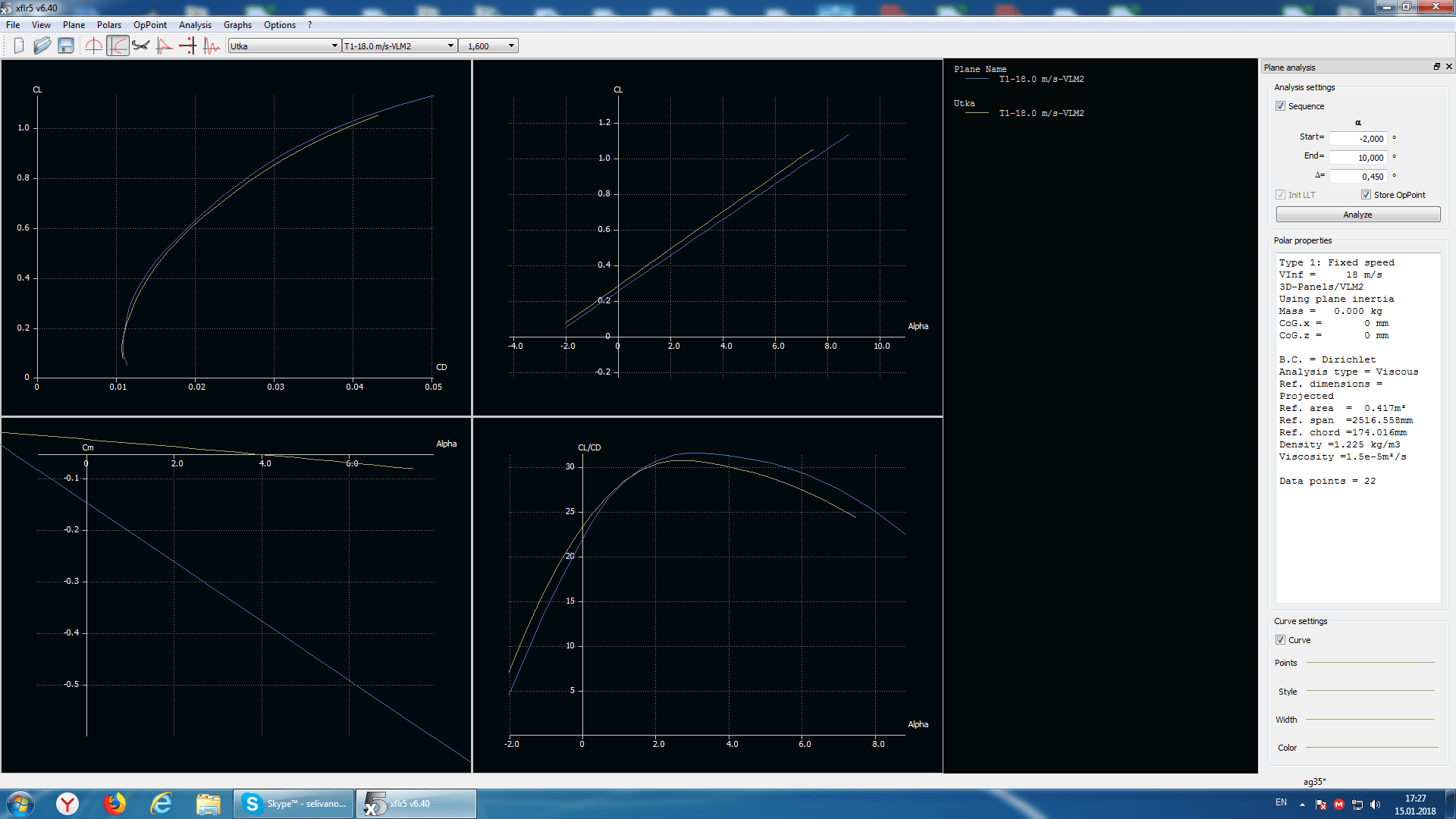Float the Plane analysis panel
The image size is (1456, 819).
coord(1436,67)
